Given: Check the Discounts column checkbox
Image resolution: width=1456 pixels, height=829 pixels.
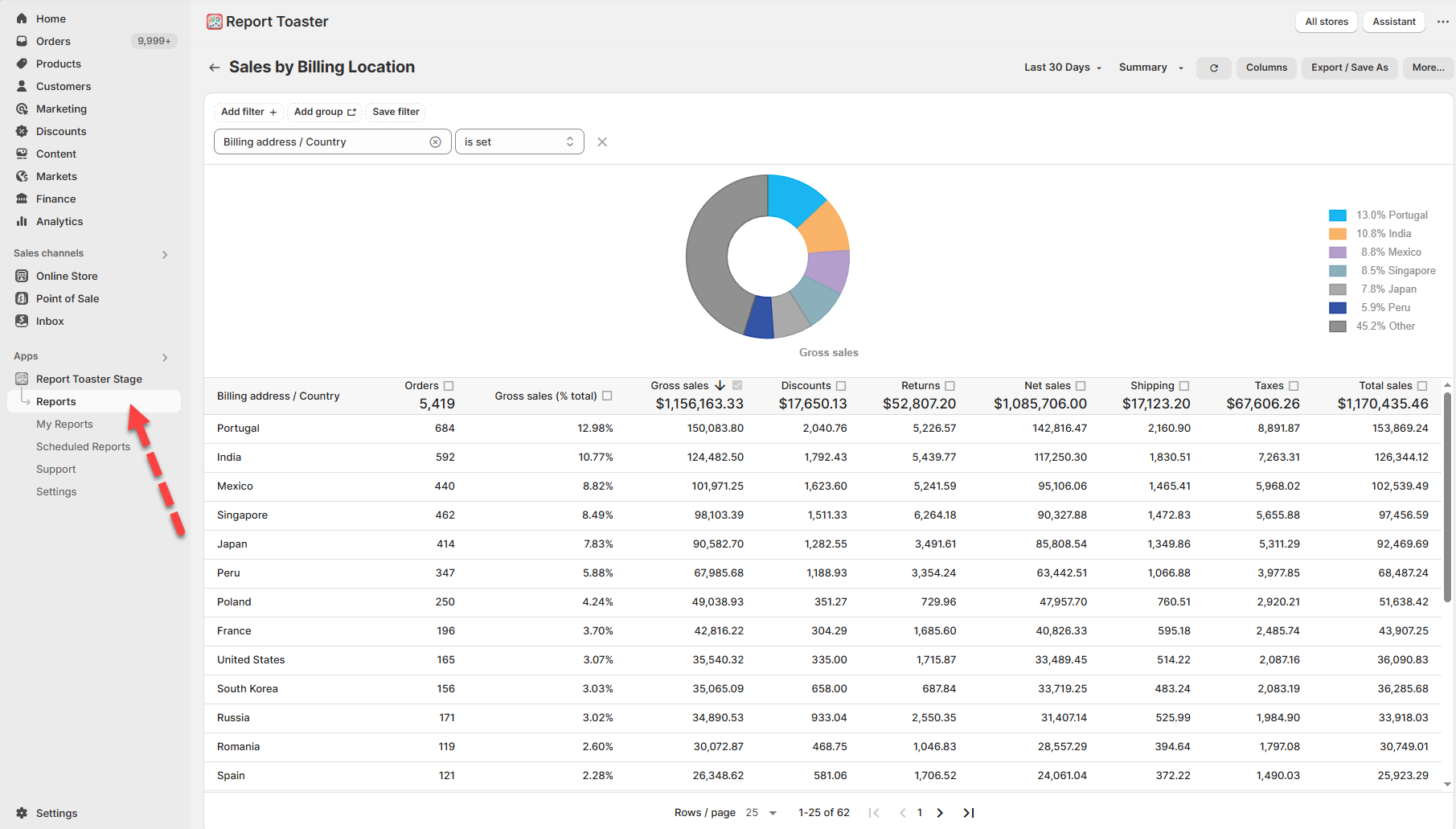Looking at the screenshot, I should [841, 386].
